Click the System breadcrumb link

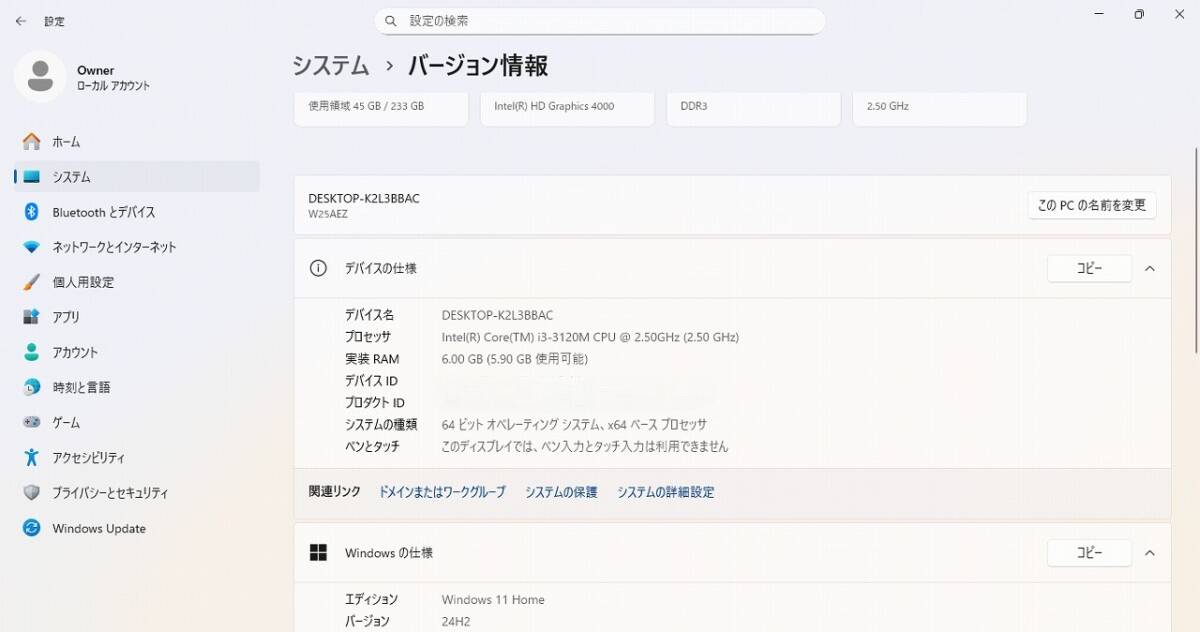(331, 66)
